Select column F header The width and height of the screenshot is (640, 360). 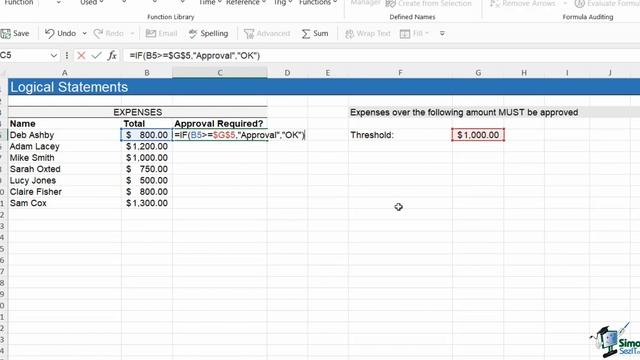(400, 73)
